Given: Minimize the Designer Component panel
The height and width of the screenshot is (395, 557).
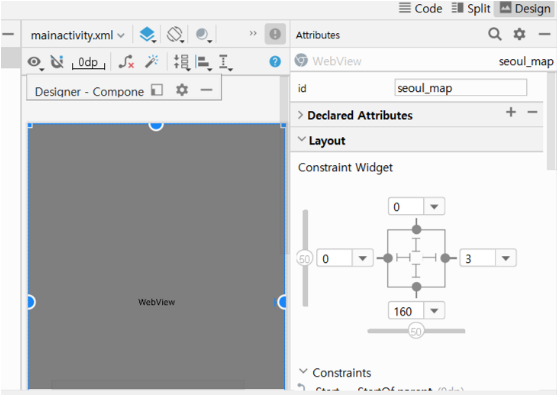Looking at the screenshot, I should 206,90.
